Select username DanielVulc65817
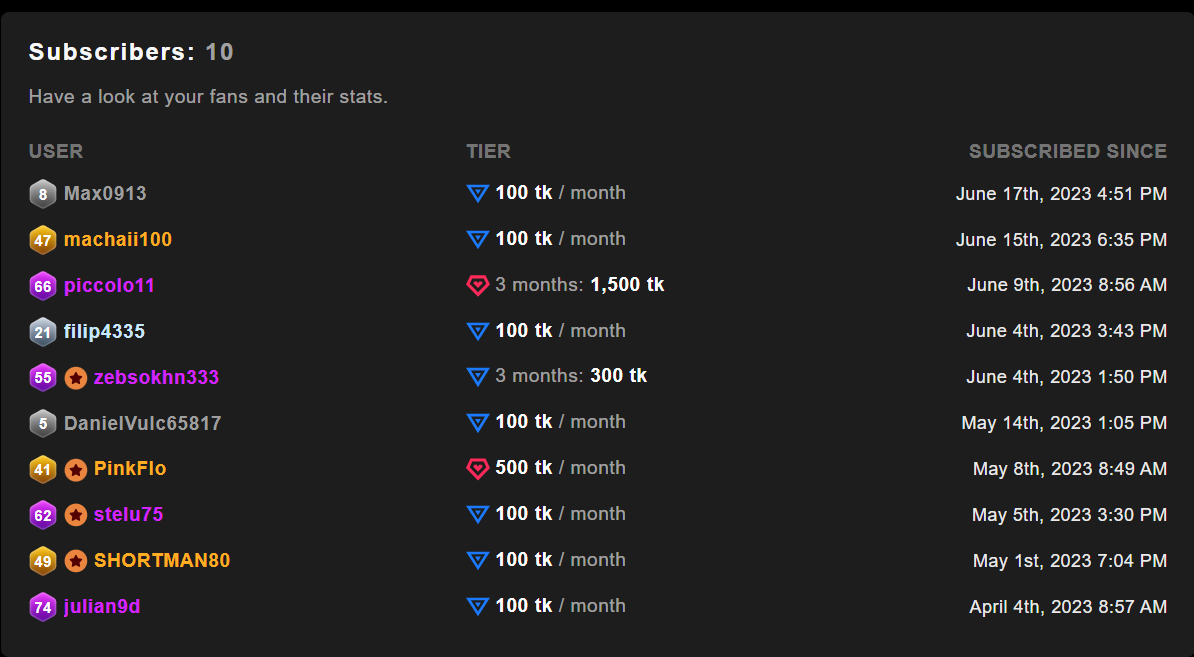 142,423
